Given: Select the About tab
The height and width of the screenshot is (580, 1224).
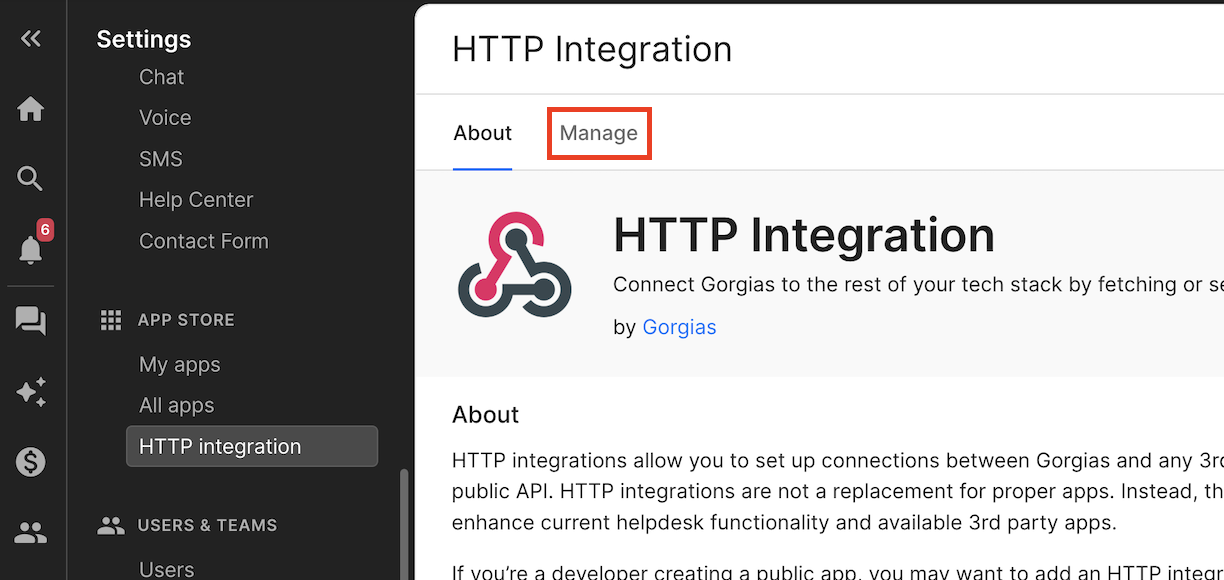Looking at the screenshot, I should (483, 133).
